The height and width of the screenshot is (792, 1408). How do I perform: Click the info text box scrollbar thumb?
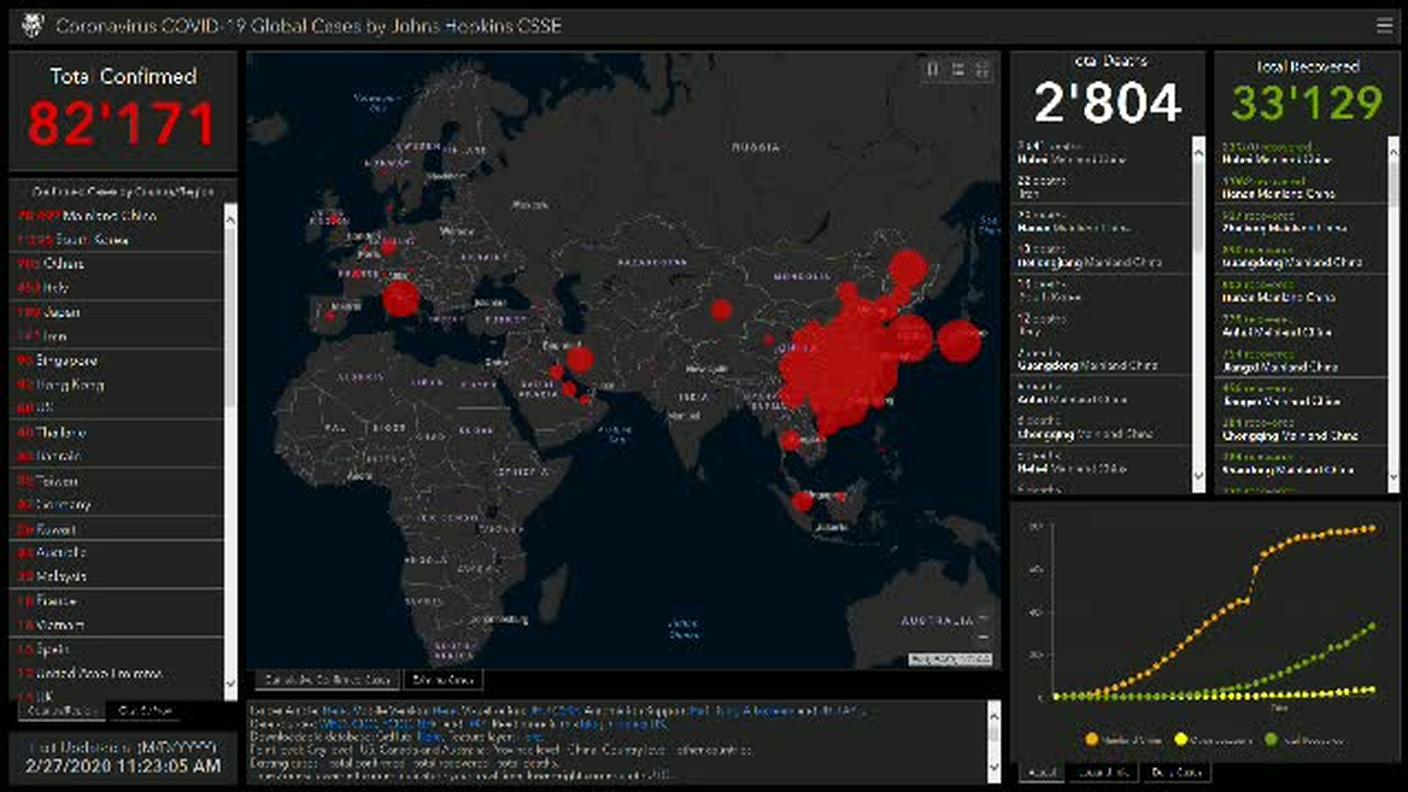click(x=993, y=732)
